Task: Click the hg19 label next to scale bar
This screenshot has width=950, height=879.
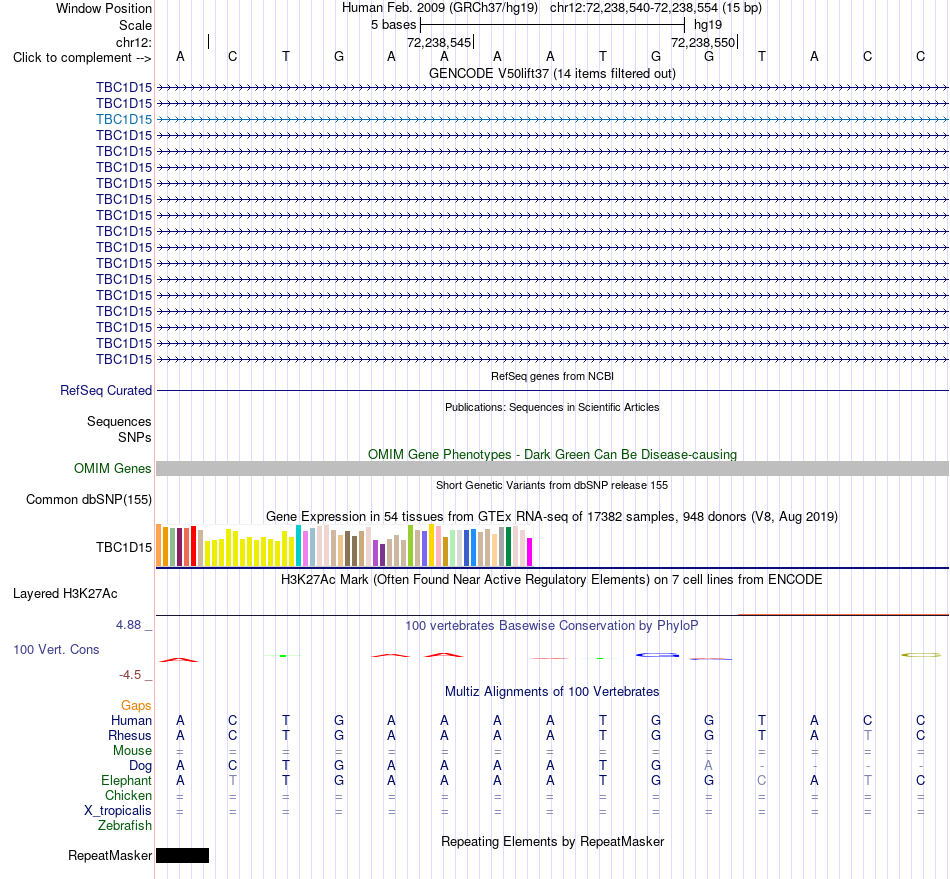Action: click(708, 25)
